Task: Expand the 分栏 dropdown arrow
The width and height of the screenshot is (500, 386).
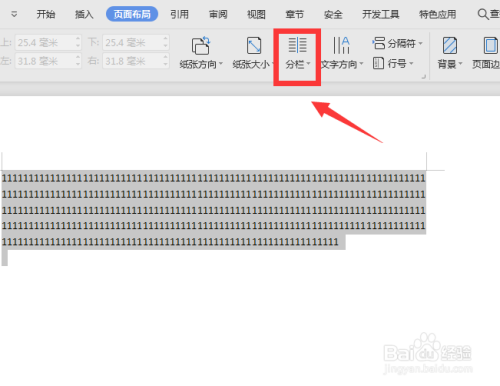Action: click(308, 63)
